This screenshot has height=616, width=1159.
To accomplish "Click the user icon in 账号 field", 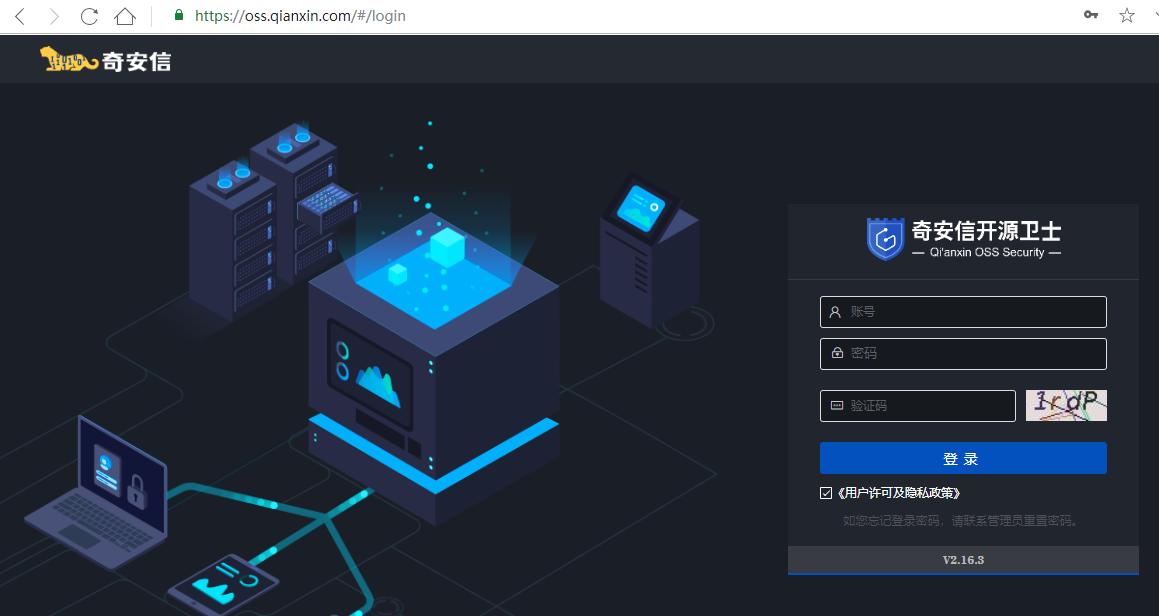I will click(x=836, y=312).
